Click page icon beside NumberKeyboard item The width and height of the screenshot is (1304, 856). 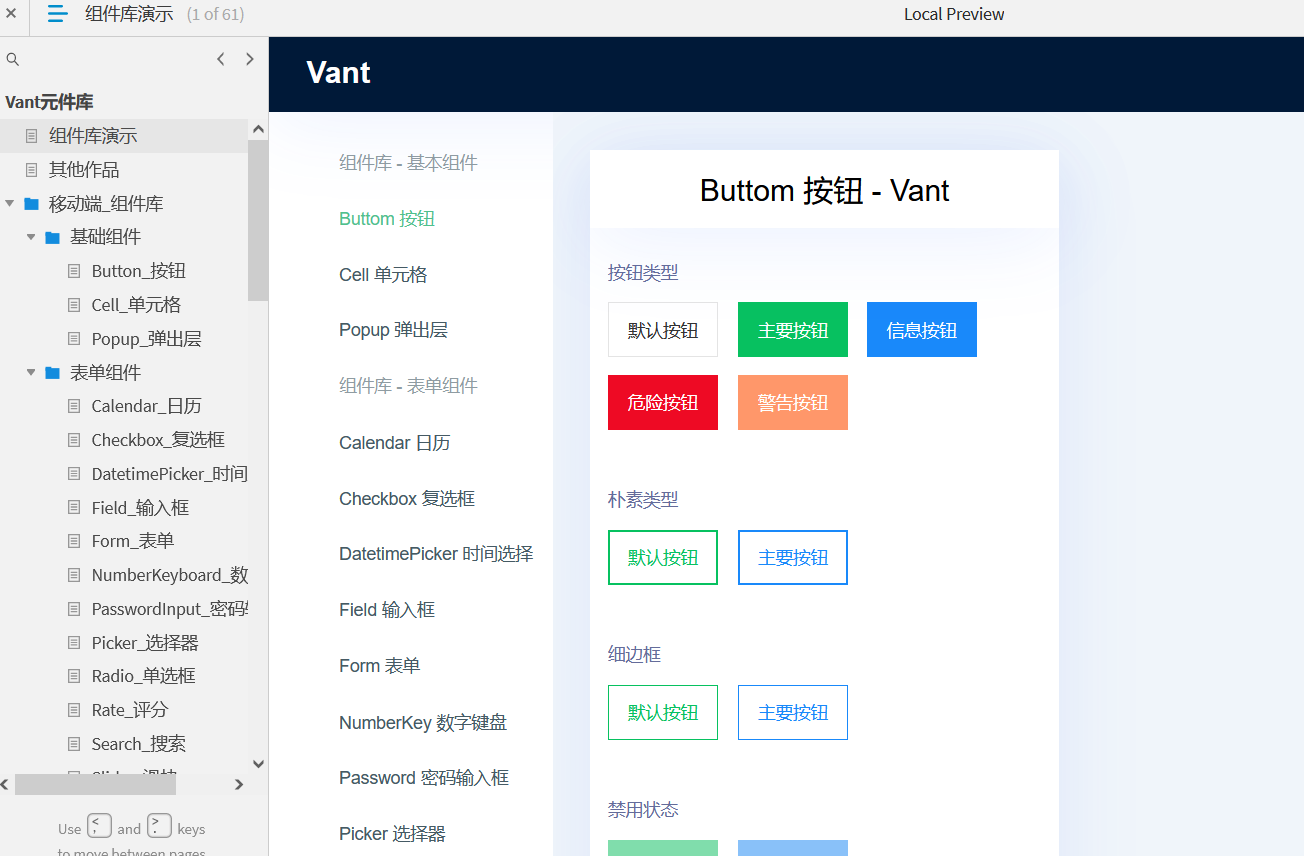pyautogui.click(x=74, y=575)
